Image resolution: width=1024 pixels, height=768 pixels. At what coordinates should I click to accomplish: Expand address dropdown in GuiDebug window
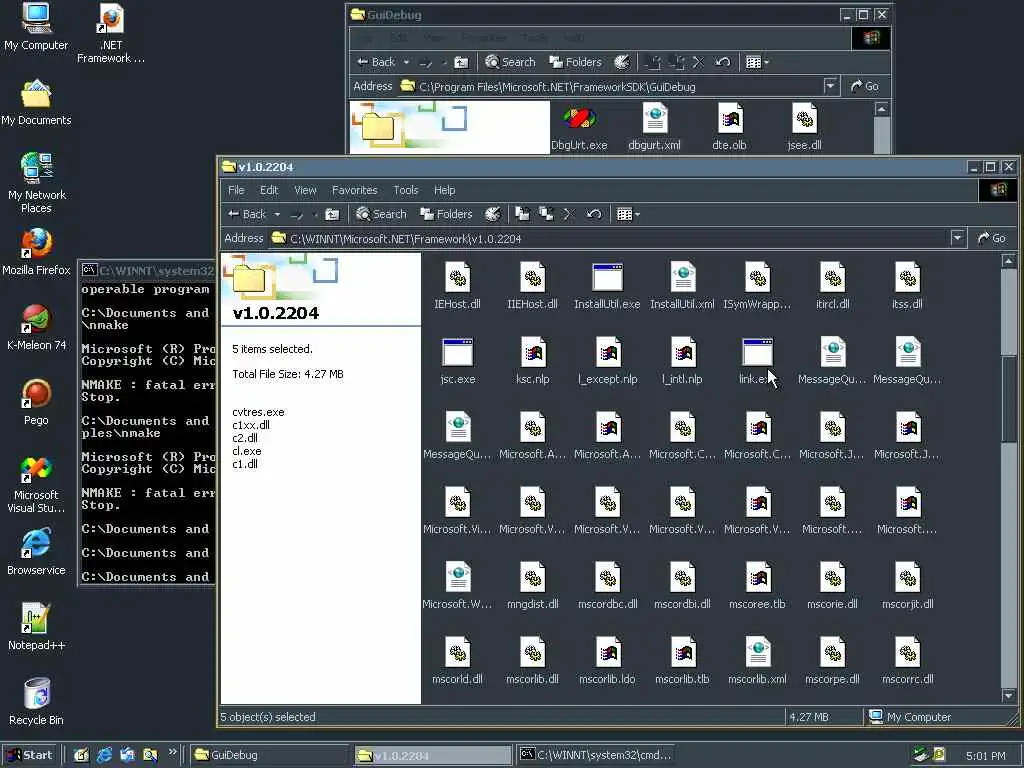(830, 86)
